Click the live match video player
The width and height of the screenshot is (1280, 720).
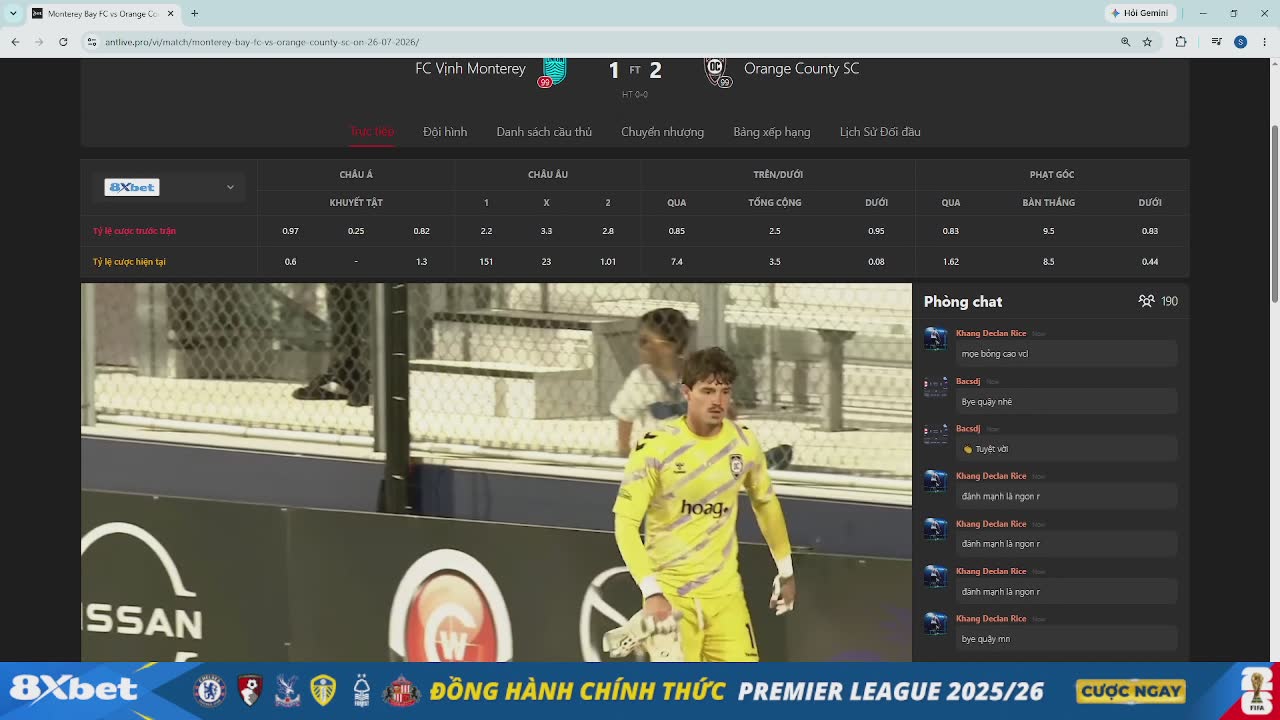pos(496,472)
